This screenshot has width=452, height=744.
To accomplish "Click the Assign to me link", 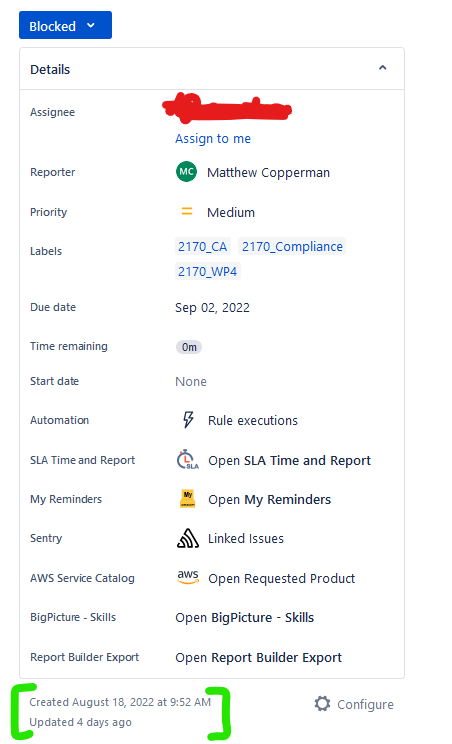I will 213,139.
